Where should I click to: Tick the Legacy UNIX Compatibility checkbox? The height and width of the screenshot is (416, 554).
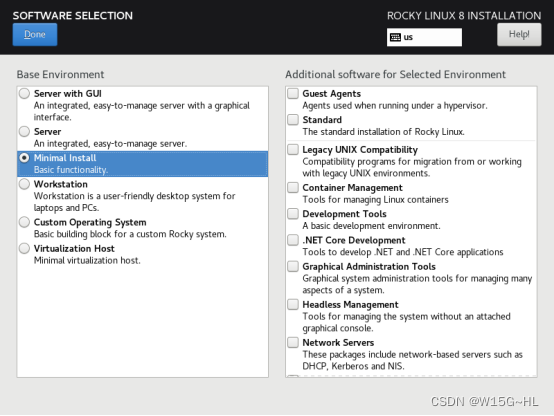pyautogui.click(x=293, y=149)
